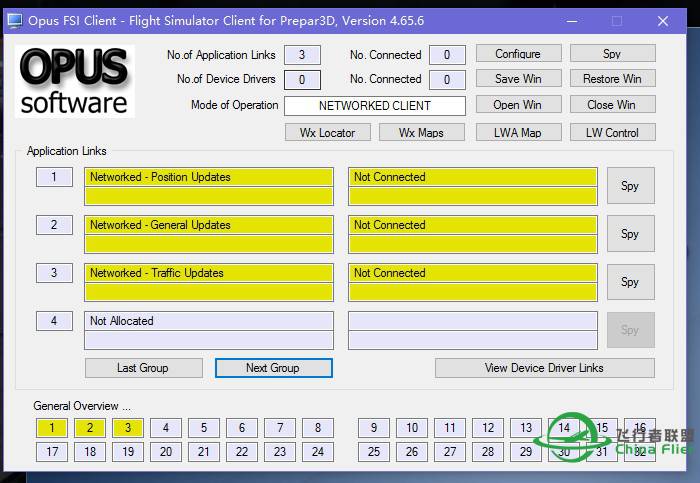
Task: Click Close Win button
Action: click(612, 104)
